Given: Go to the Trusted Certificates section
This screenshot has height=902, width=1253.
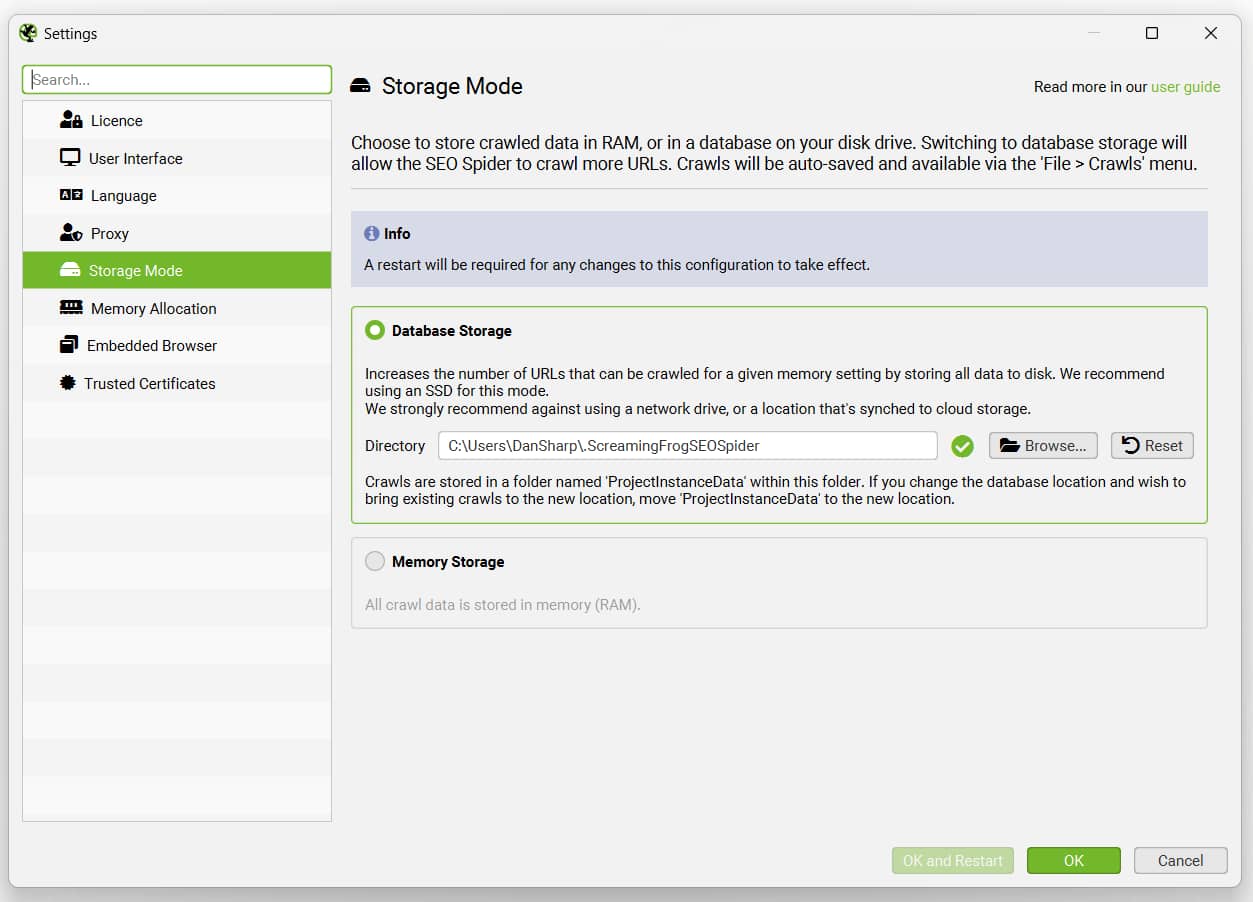Looking at the screenshot, I should [149, 383].
